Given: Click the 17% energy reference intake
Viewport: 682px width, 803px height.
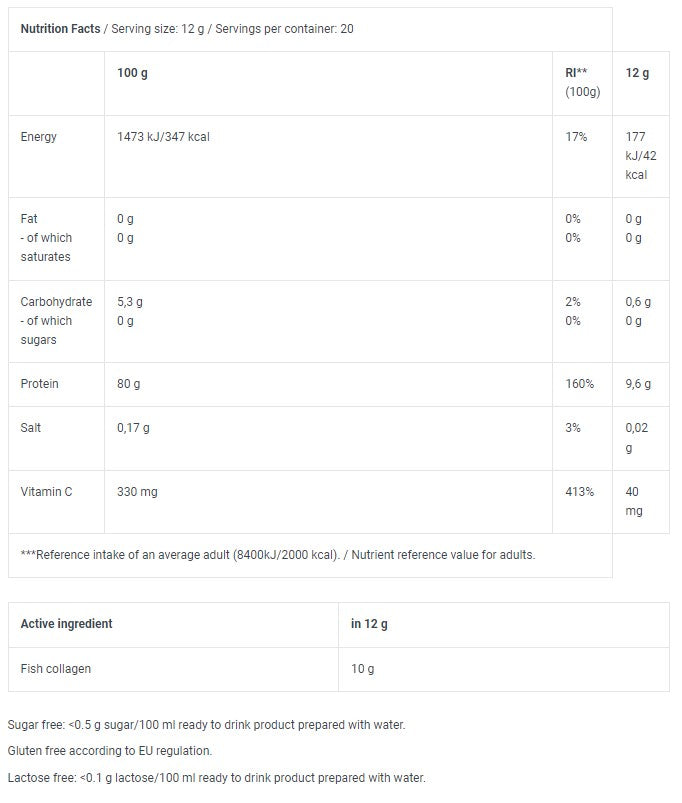Looking at the screenshot, I should pos(577,137).
